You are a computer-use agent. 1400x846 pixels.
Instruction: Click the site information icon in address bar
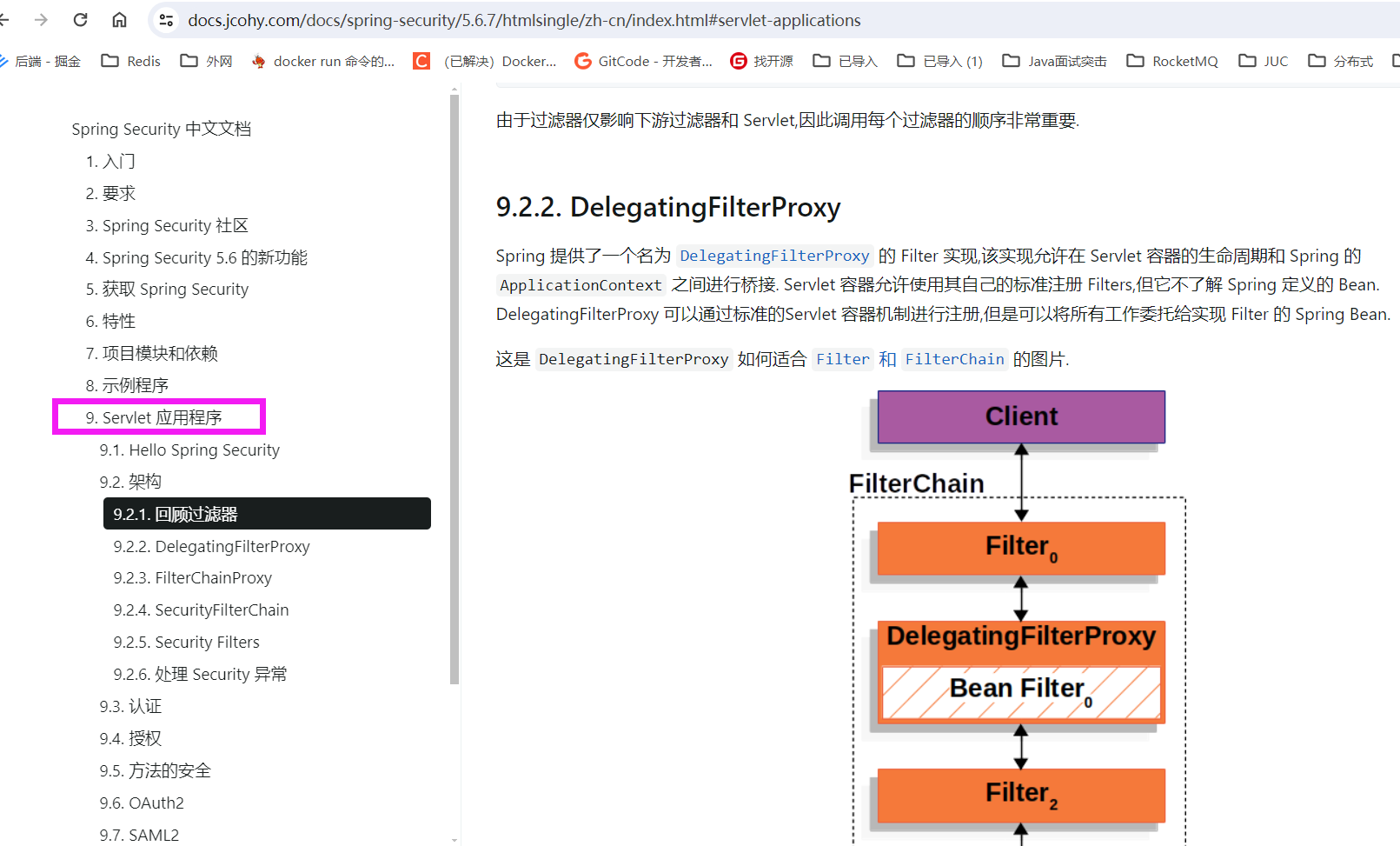pyautogui.click(x=165, y=19)
